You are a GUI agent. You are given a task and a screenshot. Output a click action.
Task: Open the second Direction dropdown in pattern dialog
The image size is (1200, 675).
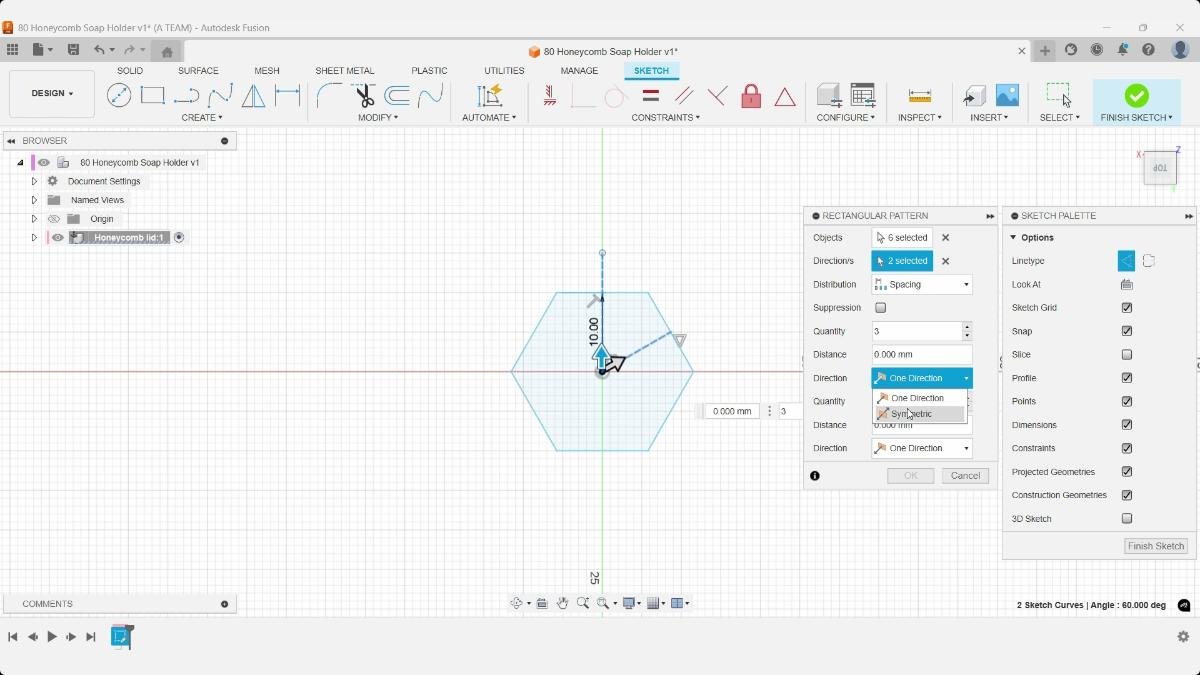pyautogui.click(x=922, y=448)
